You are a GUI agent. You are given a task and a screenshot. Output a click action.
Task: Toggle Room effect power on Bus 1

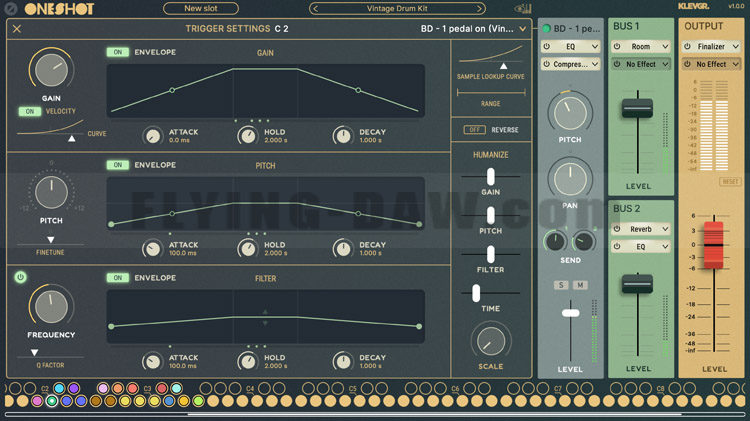click(x=617, y=46)
